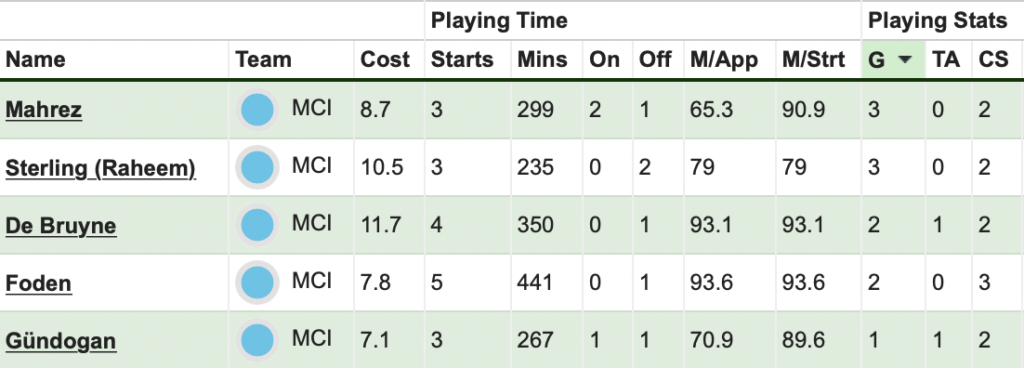Click Mahrez's Man City team badge icon
This screenshot has width=1024, height=368.
[257, 110]
